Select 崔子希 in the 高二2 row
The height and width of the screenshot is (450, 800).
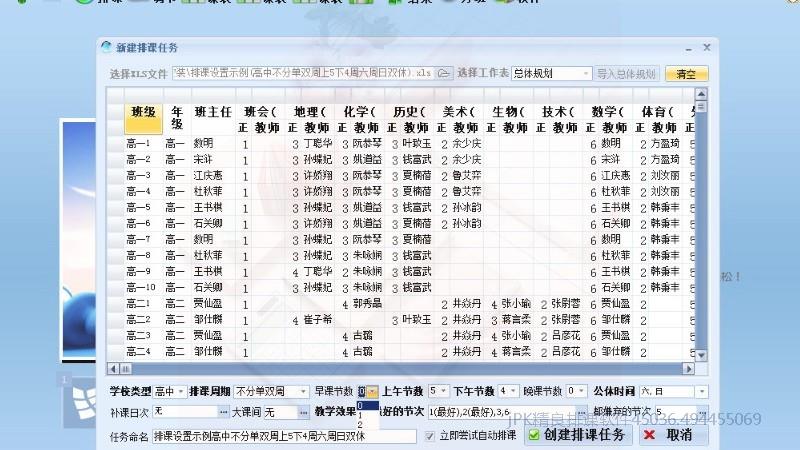coord(318,319)
